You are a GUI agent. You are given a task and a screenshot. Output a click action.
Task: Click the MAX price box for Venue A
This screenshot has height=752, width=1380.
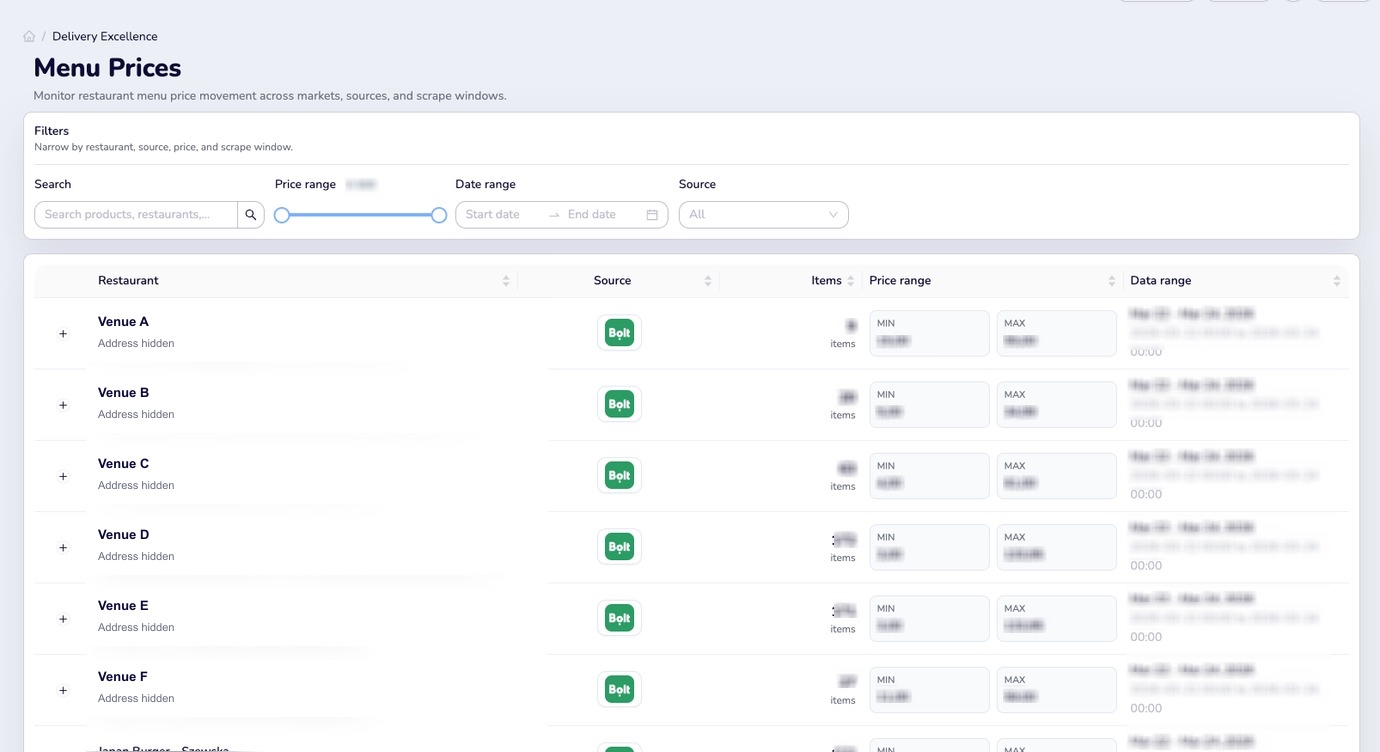(1057, 333)
